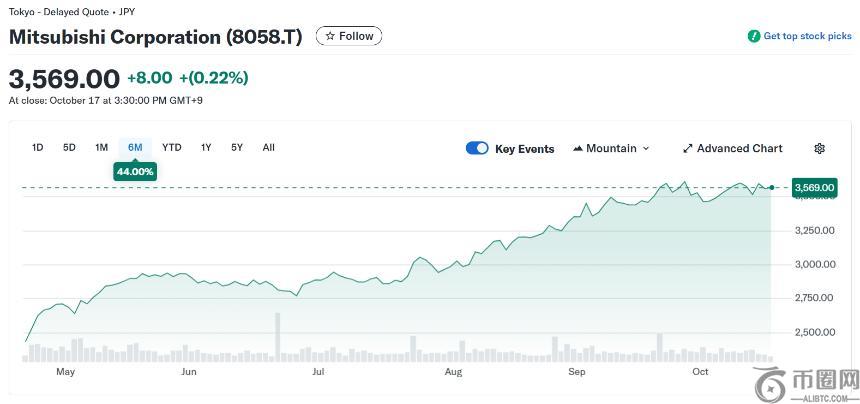Click the star icon in Follow button
860x404 pixels.
coord(330,36)
